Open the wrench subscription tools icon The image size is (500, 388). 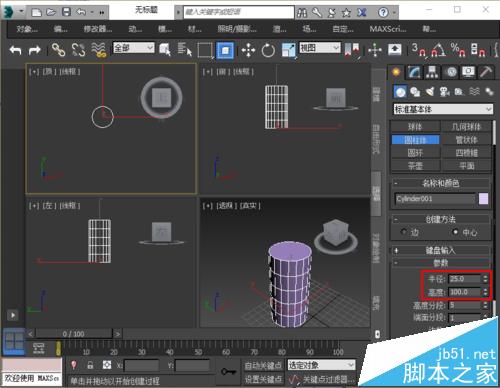coord(317,13)
